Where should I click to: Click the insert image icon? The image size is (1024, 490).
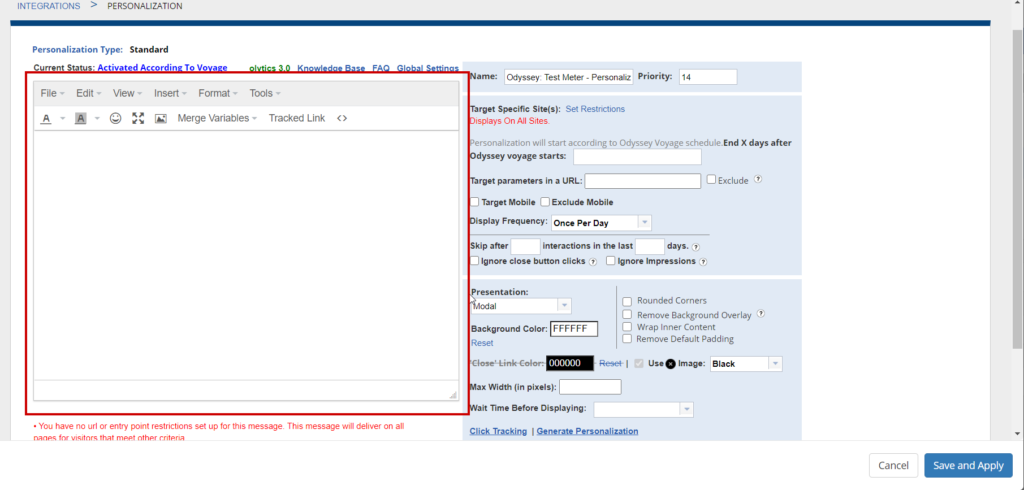(160, 118)
